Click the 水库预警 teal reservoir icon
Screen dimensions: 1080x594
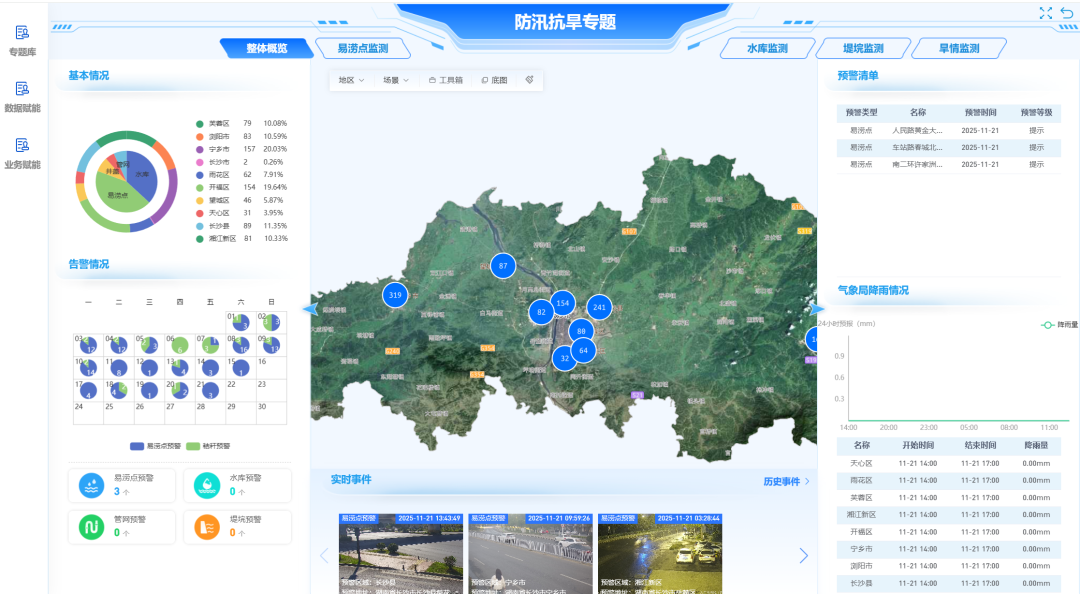(207, 485)
